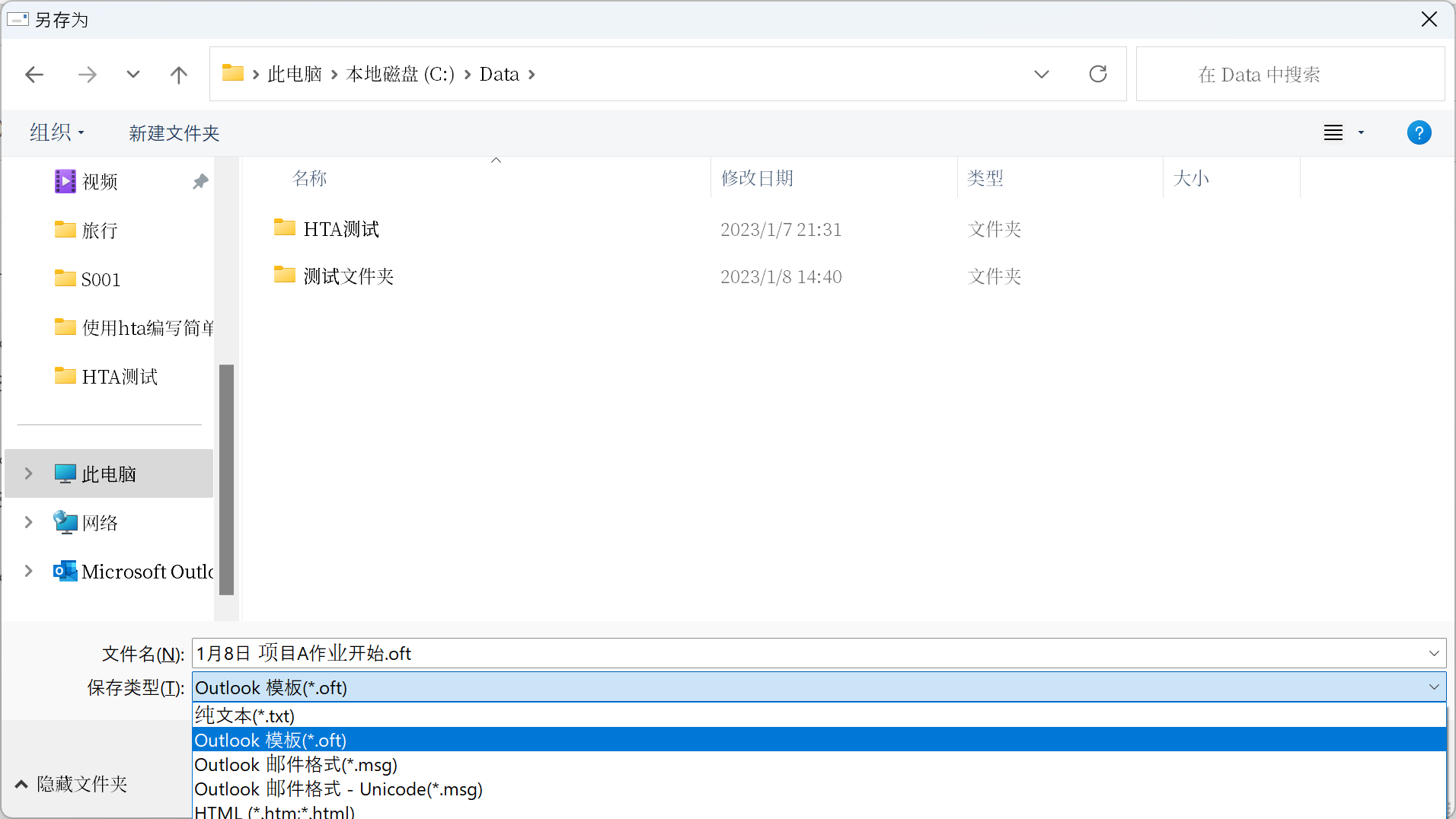Image resolution: width=1456 pixels, height=819 pixels.
Task: Click the 文件名 input field
Action: point(807,654)
